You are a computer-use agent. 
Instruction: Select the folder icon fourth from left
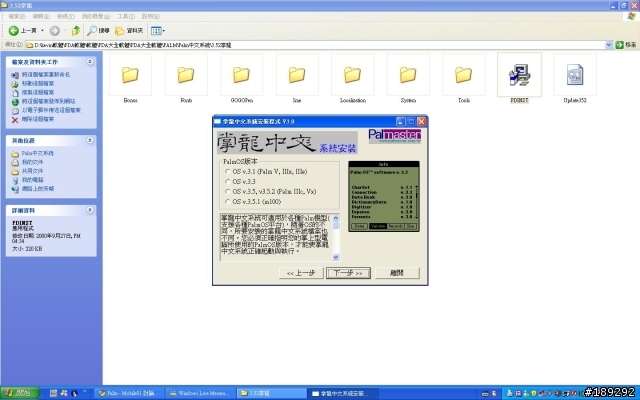pyautogui.click(x=297, y=75)
